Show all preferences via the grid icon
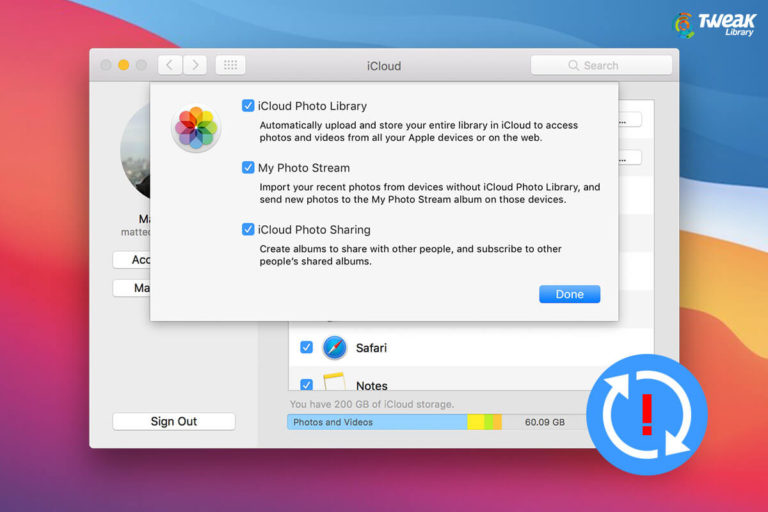 (x=230, y=65)
